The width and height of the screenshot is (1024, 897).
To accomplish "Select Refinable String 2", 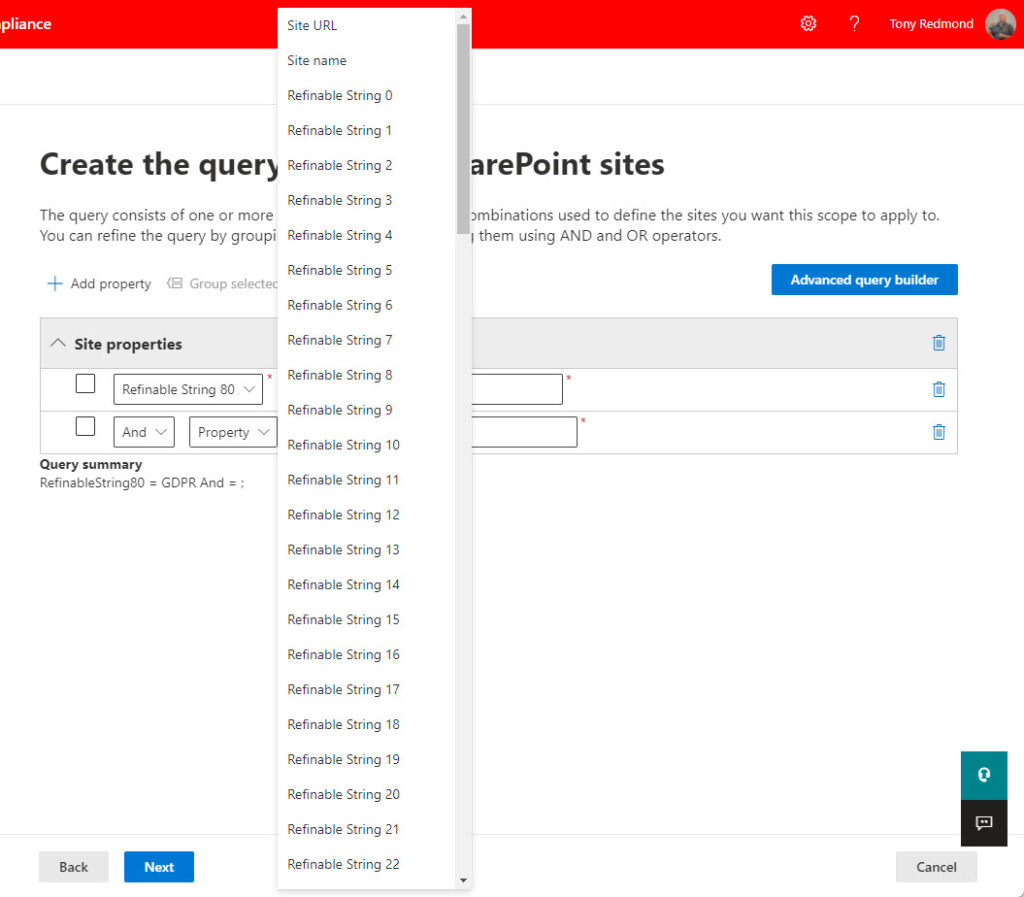I will [366, 165].
